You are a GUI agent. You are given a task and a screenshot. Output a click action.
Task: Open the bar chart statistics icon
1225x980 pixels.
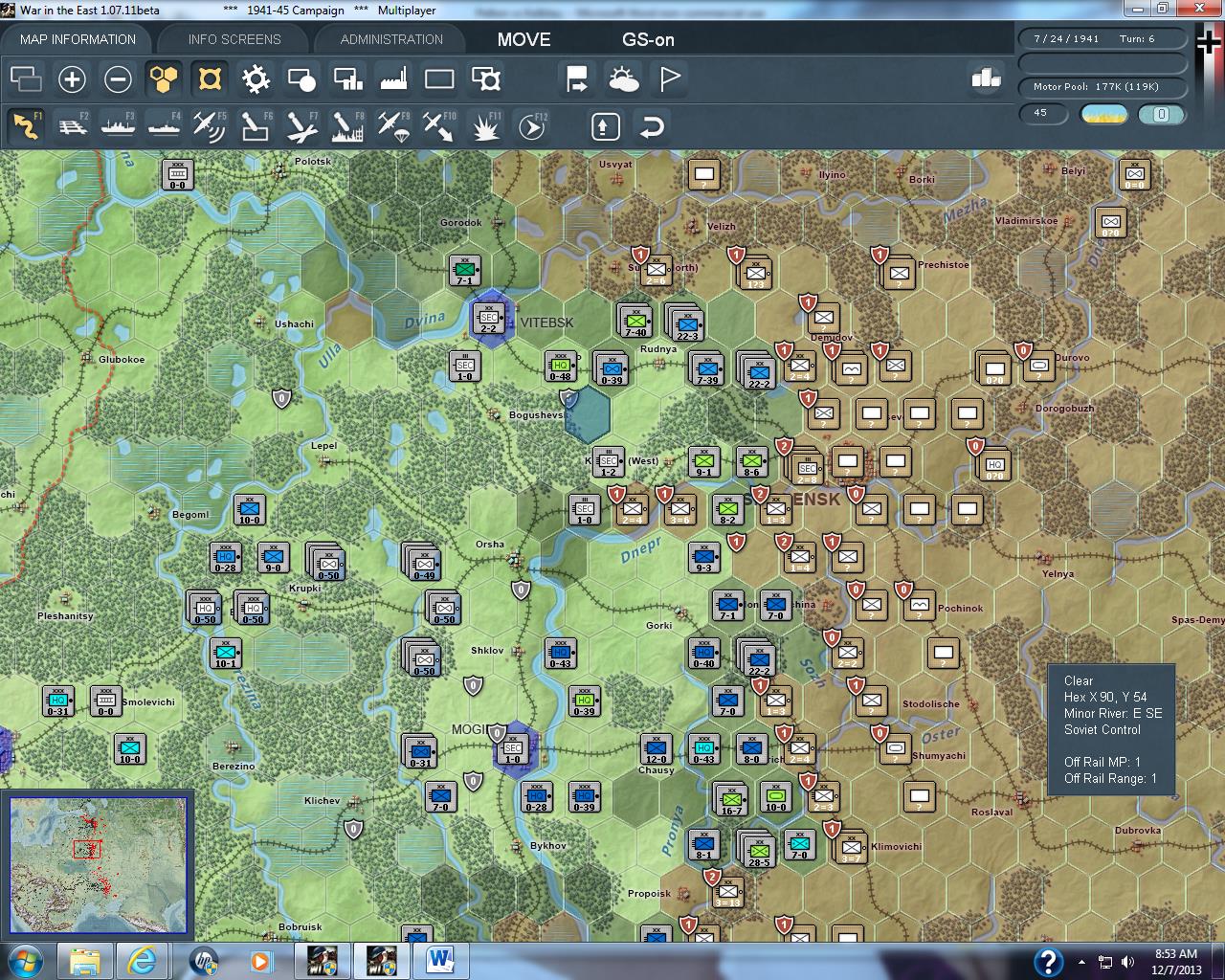point(985,78)
